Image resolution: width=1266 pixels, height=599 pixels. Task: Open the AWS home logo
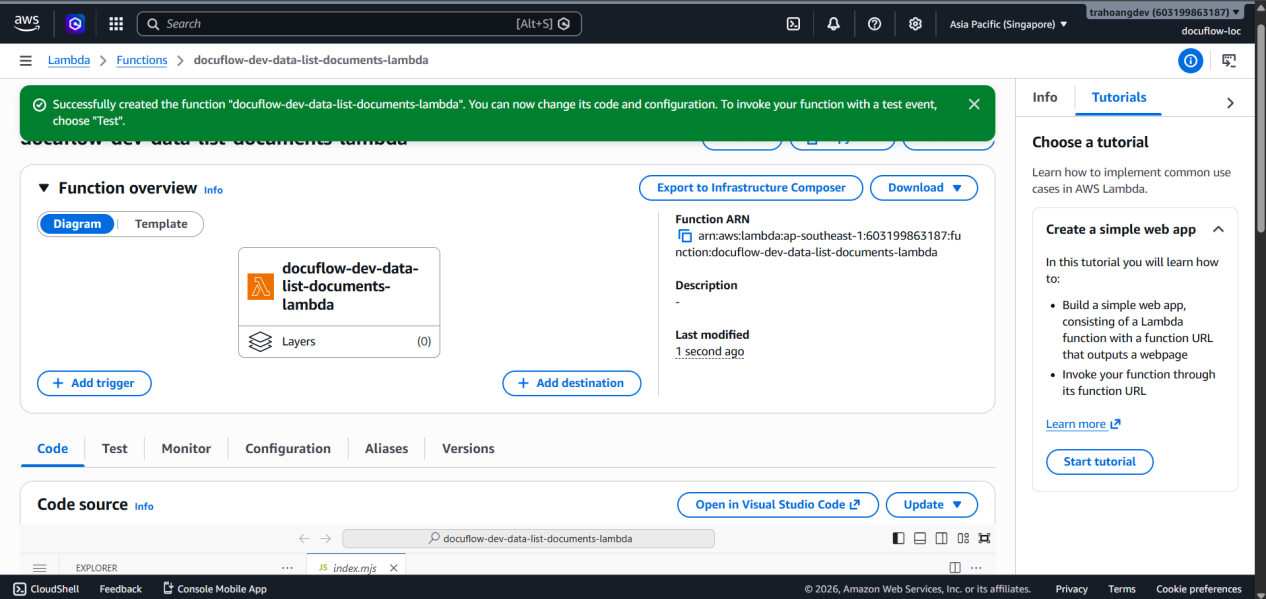point(27,23)
